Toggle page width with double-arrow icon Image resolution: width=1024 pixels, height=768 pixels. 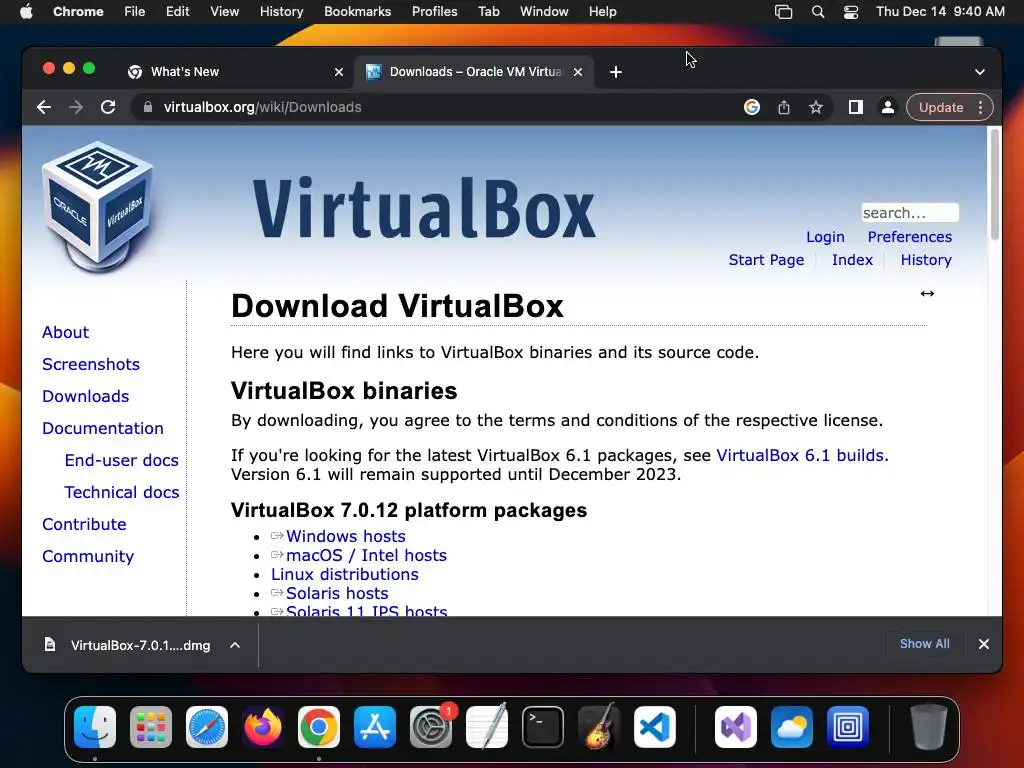927,294
